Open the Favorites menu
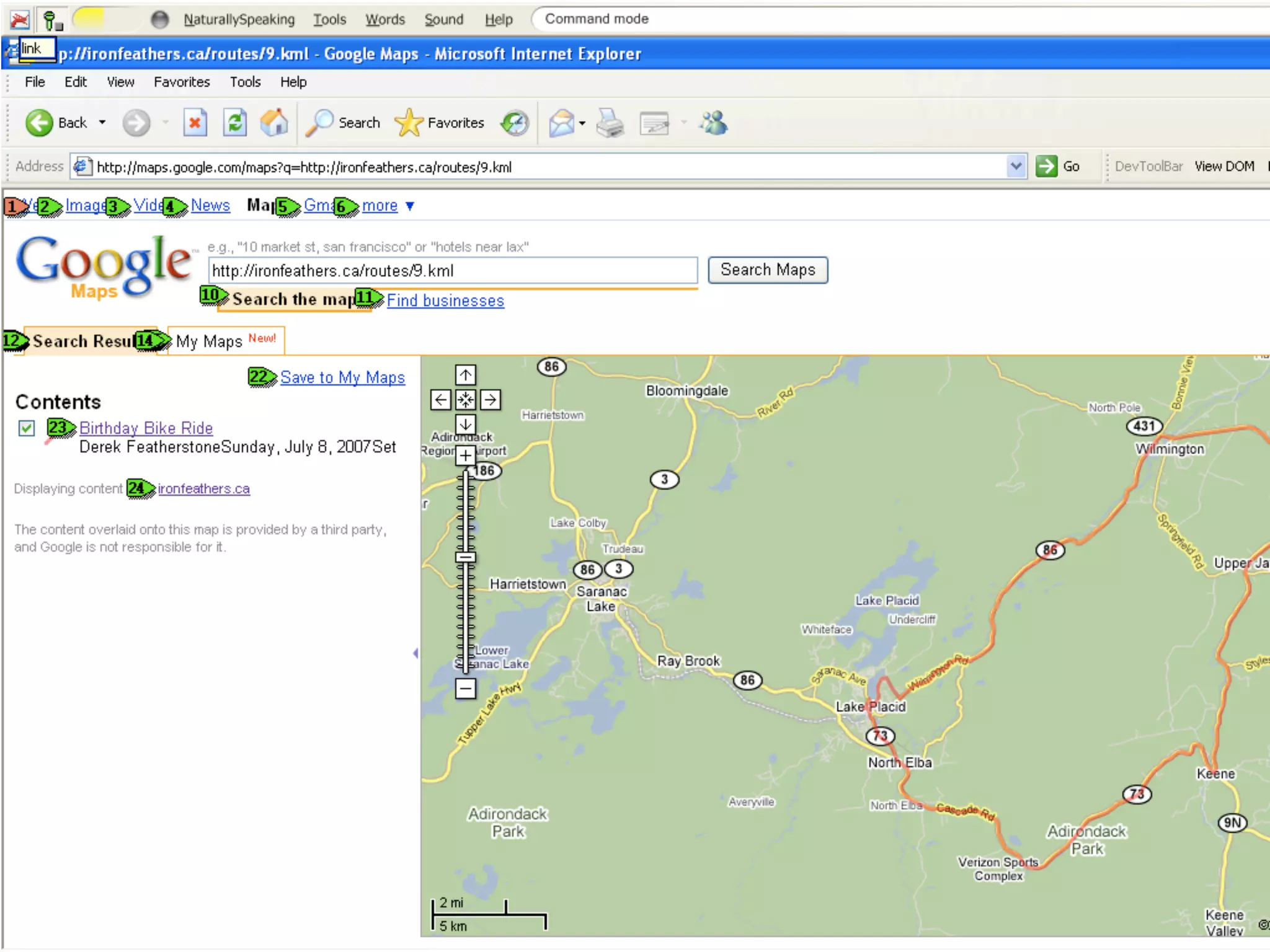Screen dimensions: 1270x952 pos(182,82)
